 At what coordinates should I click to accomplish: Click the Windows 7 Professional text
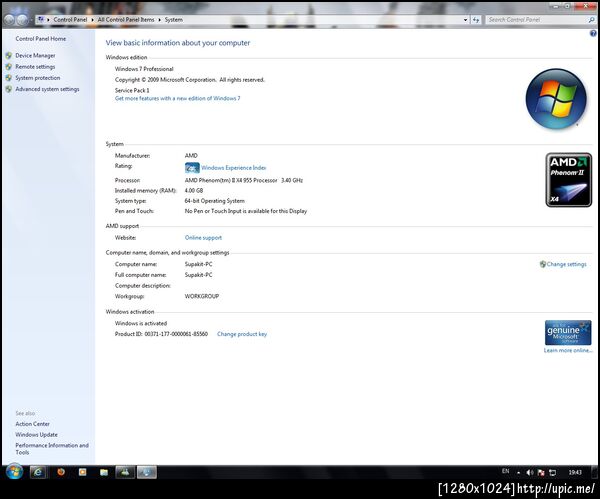[x=144, y=69]
